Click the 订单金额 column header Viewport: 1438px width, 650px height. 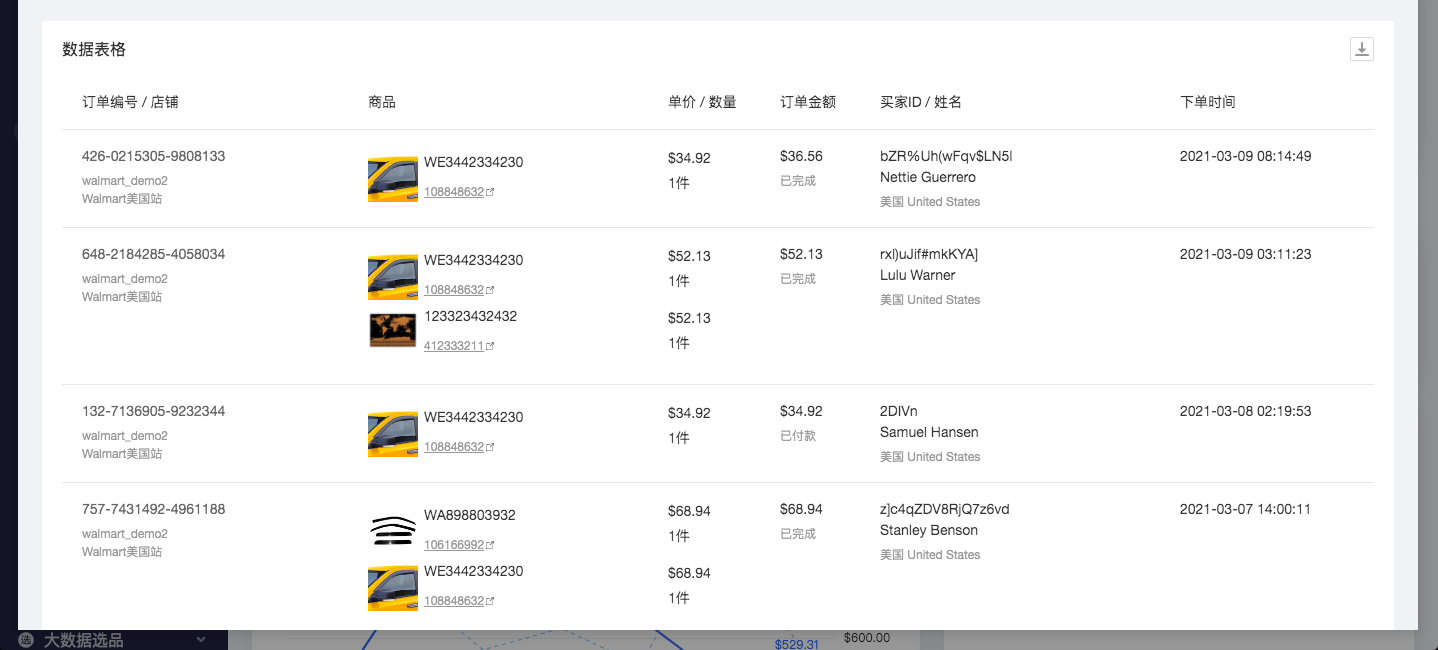click(x=807, y=102)
